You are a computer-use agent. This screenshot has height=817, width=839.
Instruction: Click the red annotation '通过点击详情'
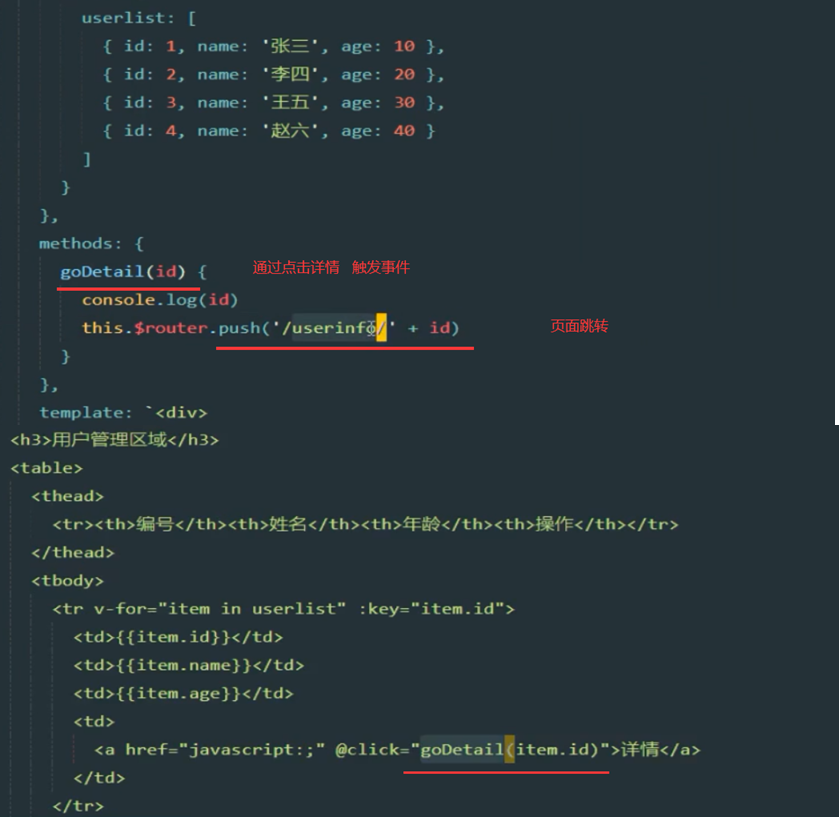pos(295,268)
